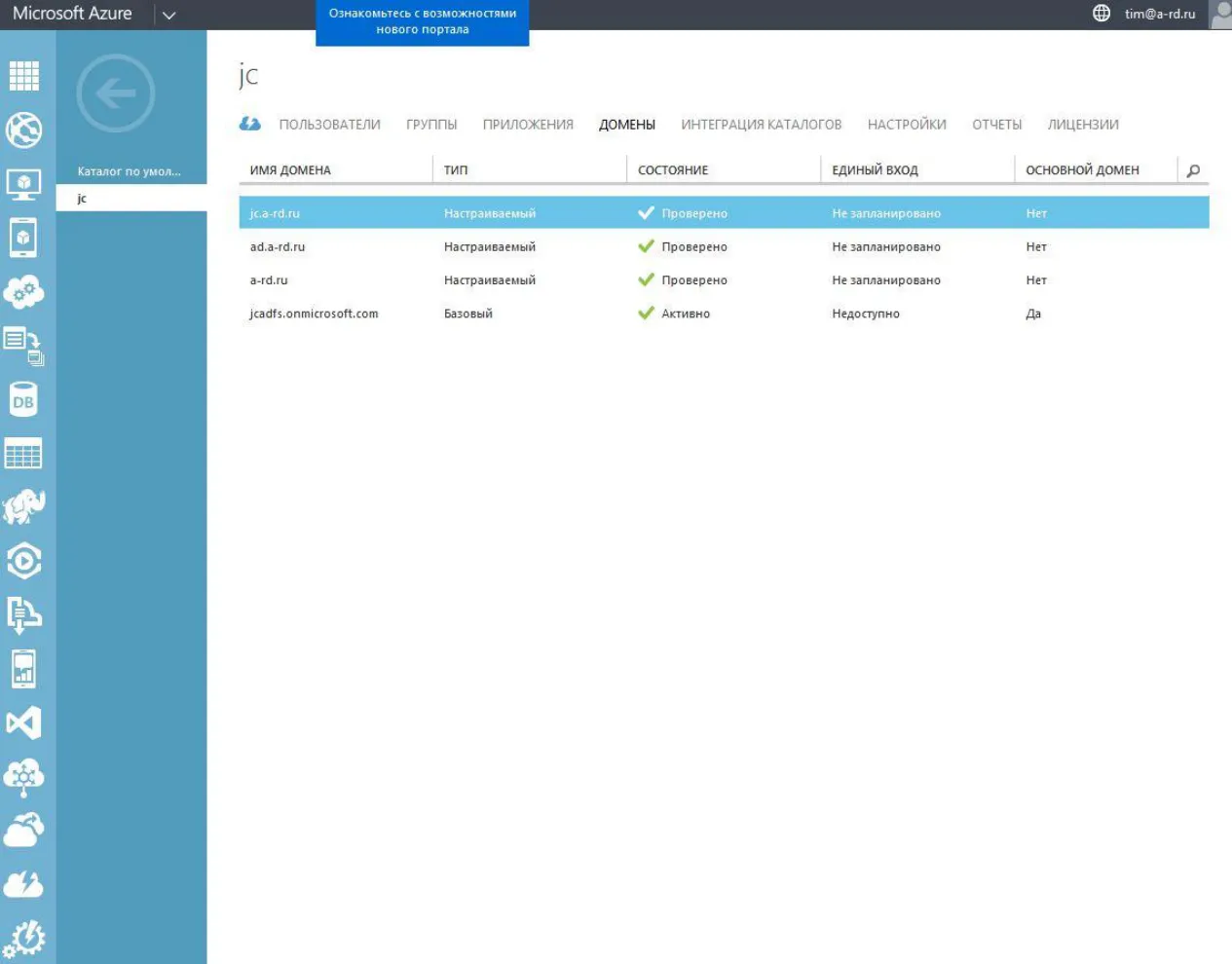The image size is (1232, 964).
Task: Open Storage table icon in sidebar
Action: coord(23,454)
